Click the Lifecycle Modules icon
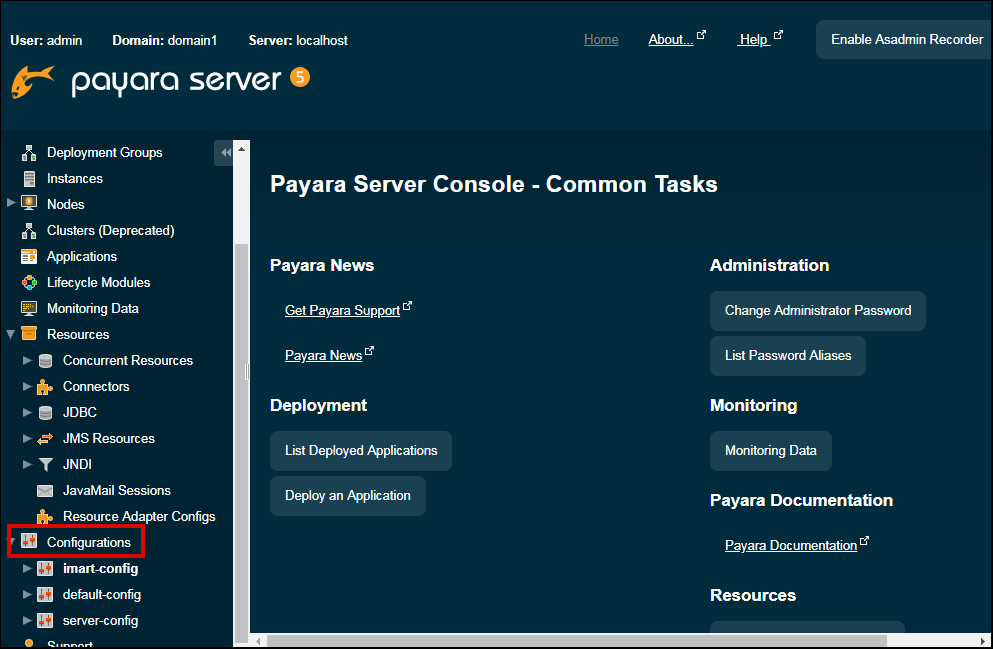The width and height of the screenshot is (993, 649). point(29,283)
